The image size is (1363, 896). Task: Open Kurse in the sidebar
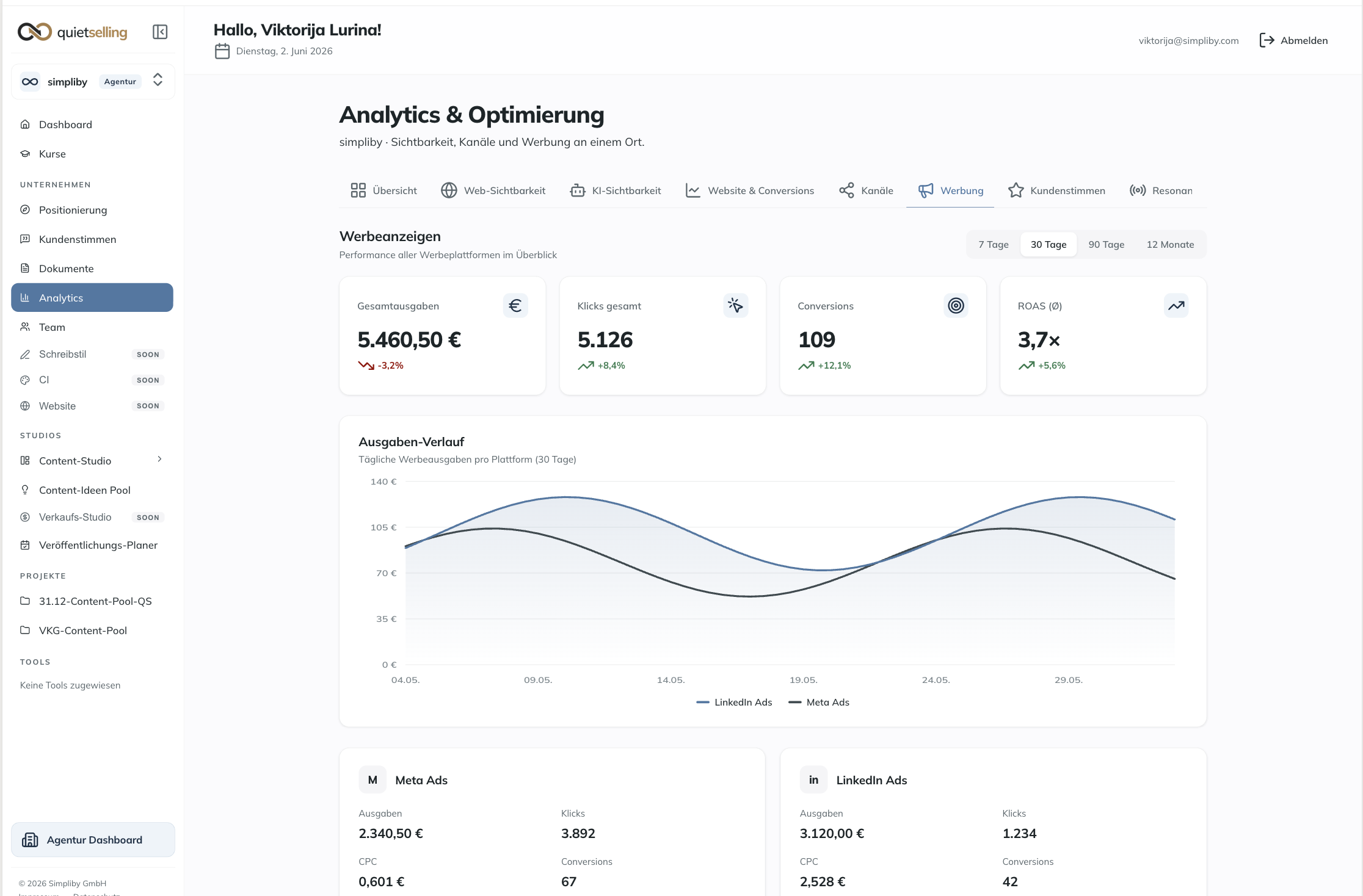click(x=92, y=154)
